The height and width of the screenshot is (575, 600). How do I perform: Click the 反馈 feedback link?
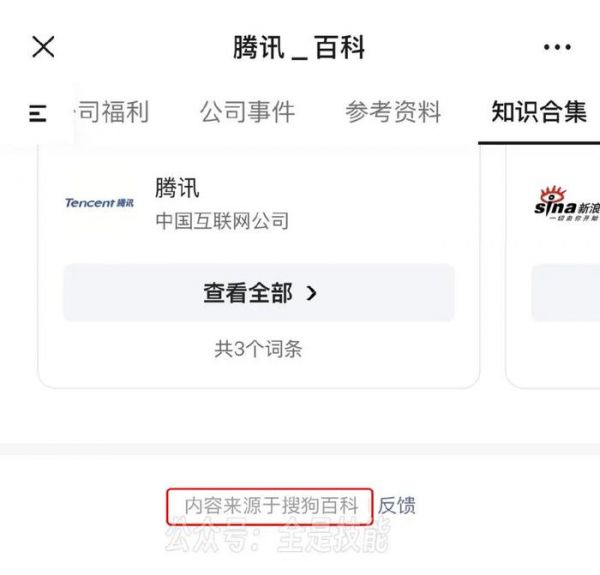pos(396,505)
